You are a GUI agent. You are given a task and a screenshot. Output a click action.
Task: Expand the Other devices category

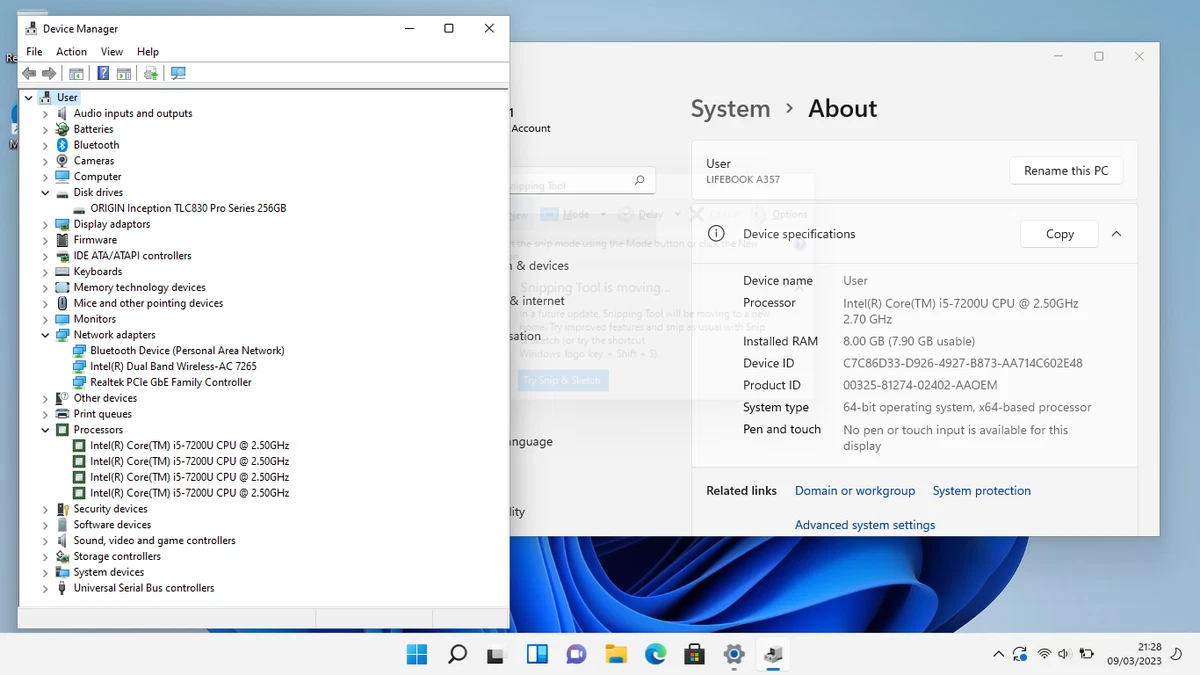click(45, 398)
